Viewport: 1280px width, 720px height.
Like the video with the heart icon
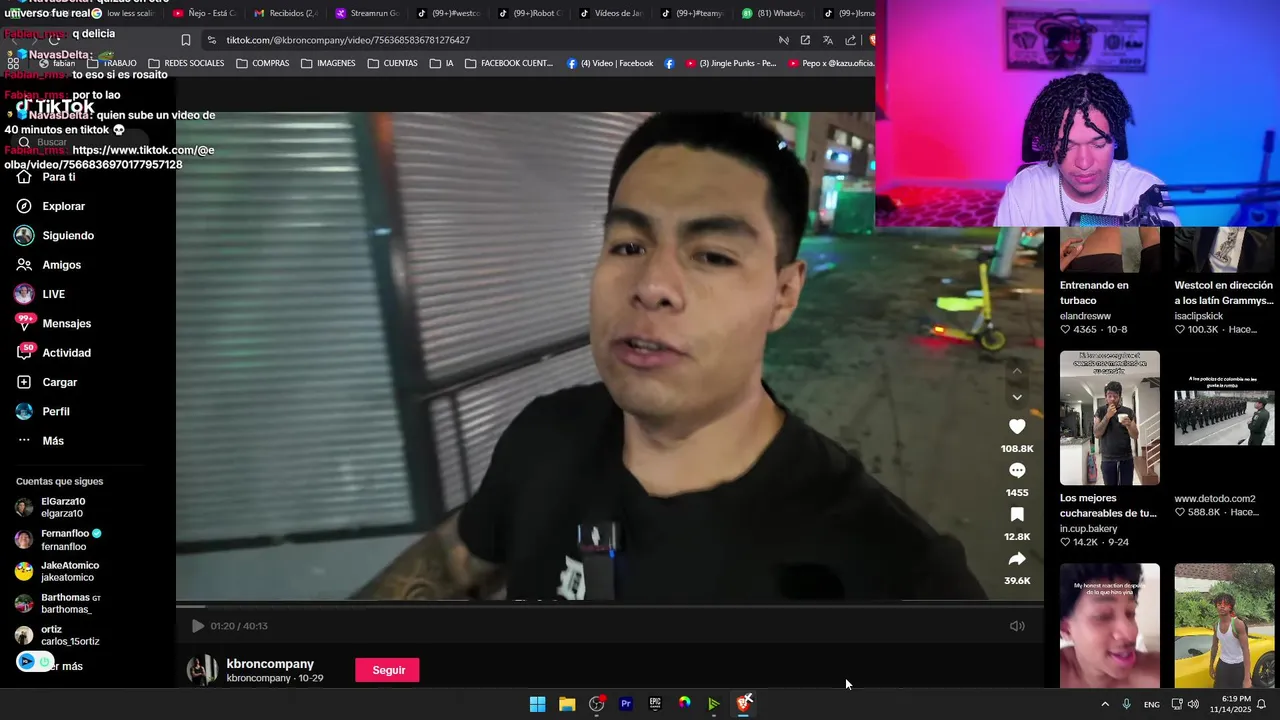1017,427
